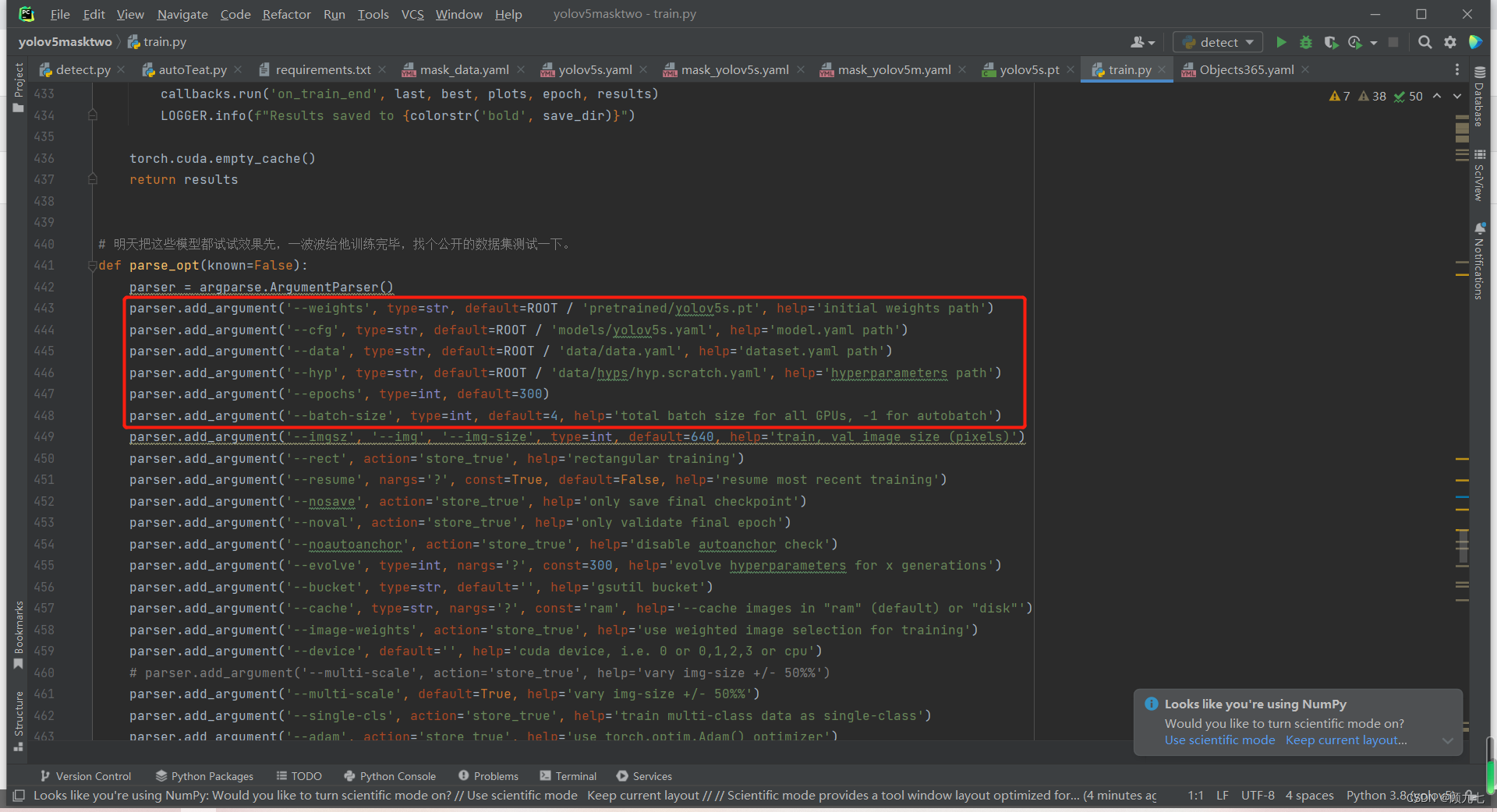This screenshot has width=1497, height=812.
Task: Open the Notifications tool window
Action: (x=1479, y=261)
